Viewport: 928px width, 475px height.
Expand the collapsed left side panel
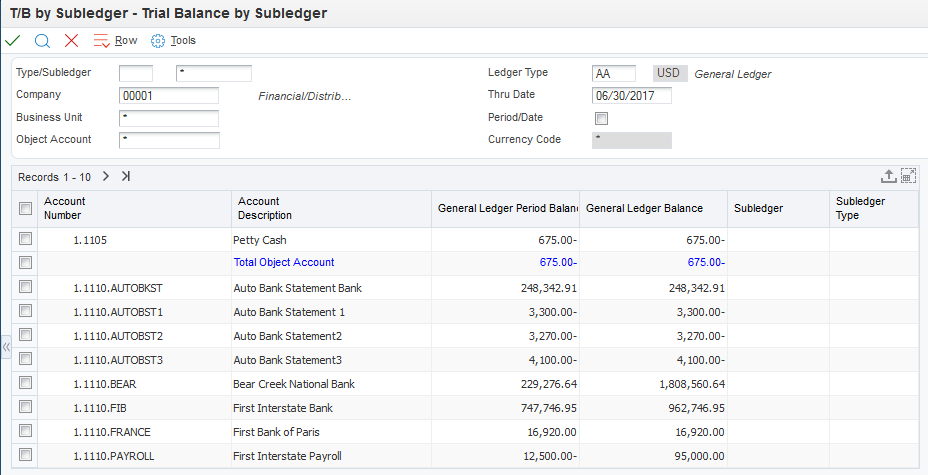(5, 347)
